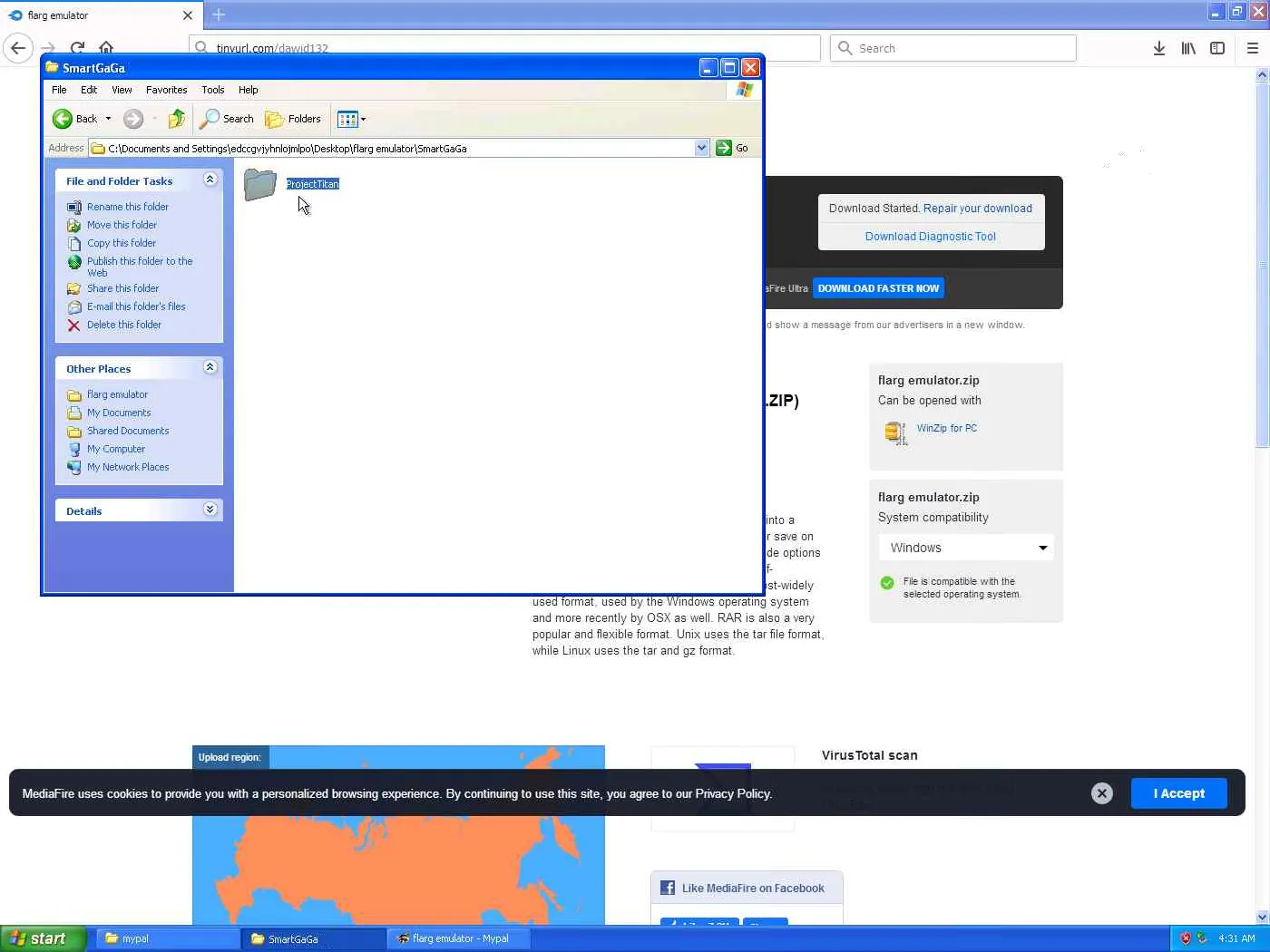Open the File menu in SmartGaGa window

(x=59, y=90)
